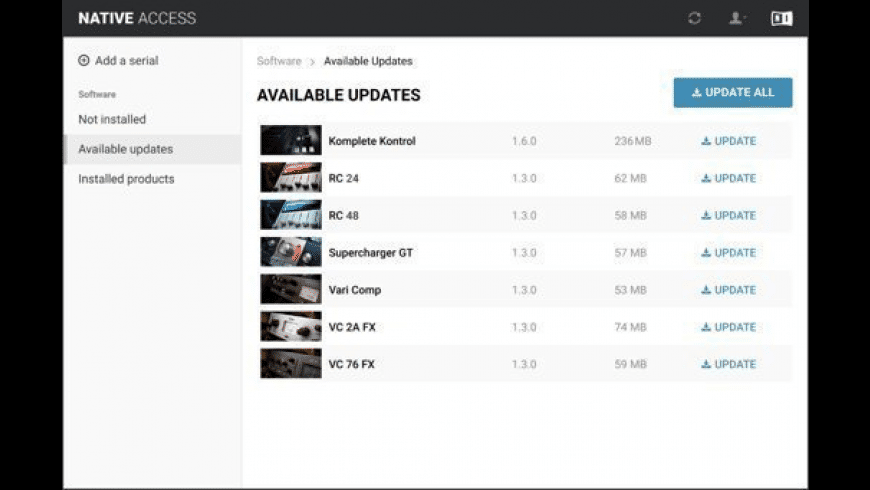Select Available updates in sidebar
The image size is (870, 490).
click(x=153, y=149)
